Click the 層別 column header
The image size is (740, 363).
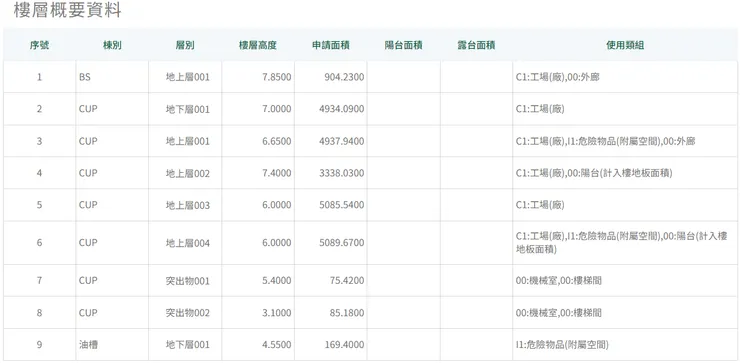pyautogui.click(x=185, y=45)
